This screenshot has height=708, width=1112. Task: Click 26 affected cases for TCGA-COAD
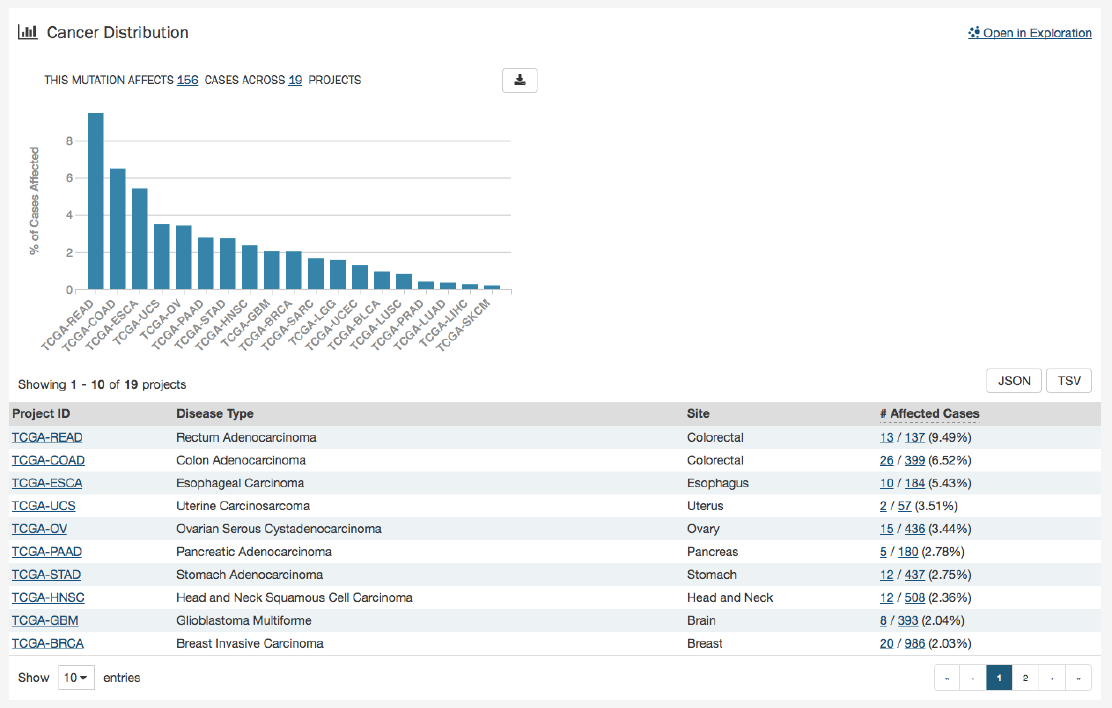coord(886,461)
